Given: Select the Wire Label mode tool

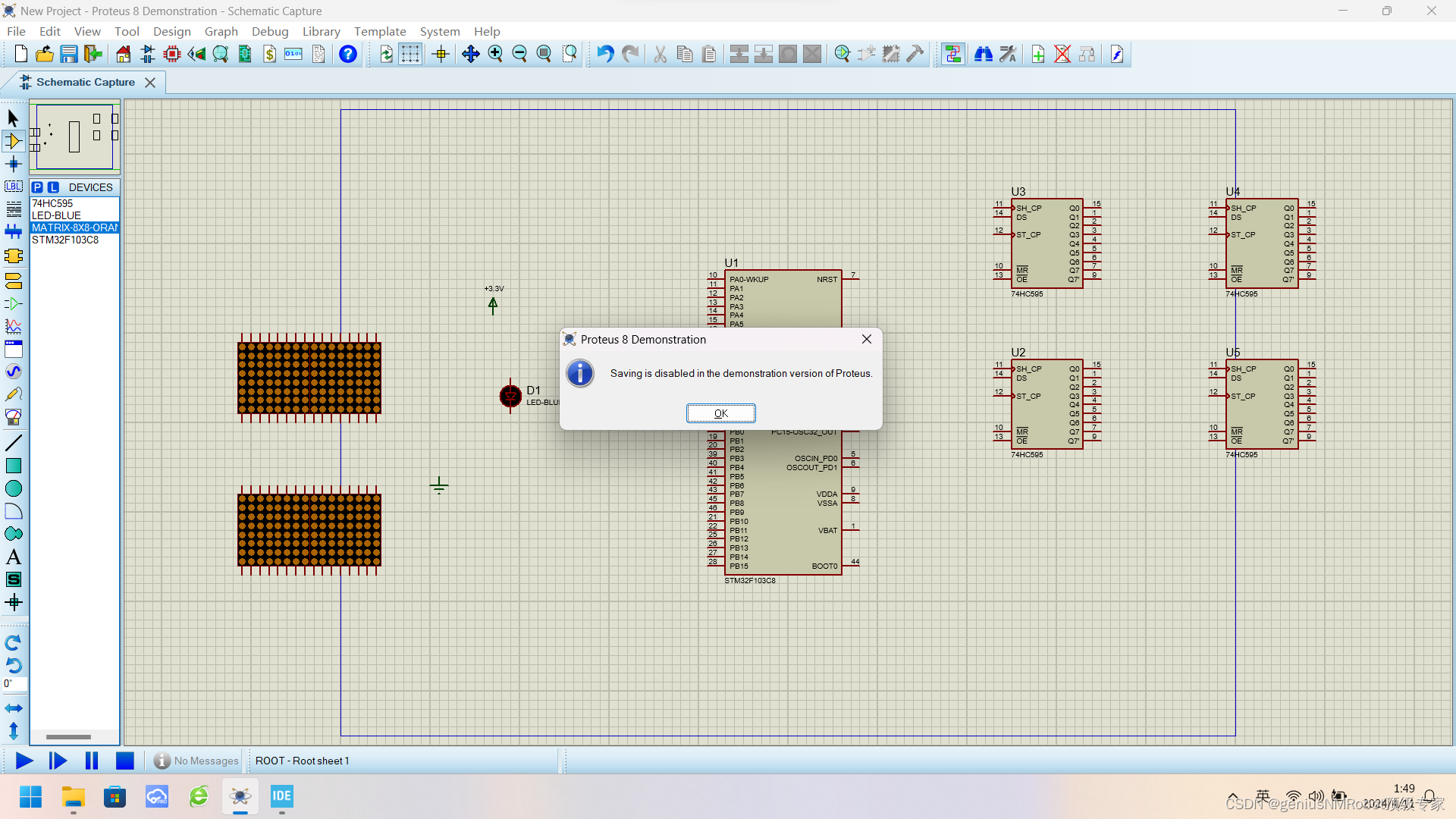Looking at the screenshot, I should (13, 187).
